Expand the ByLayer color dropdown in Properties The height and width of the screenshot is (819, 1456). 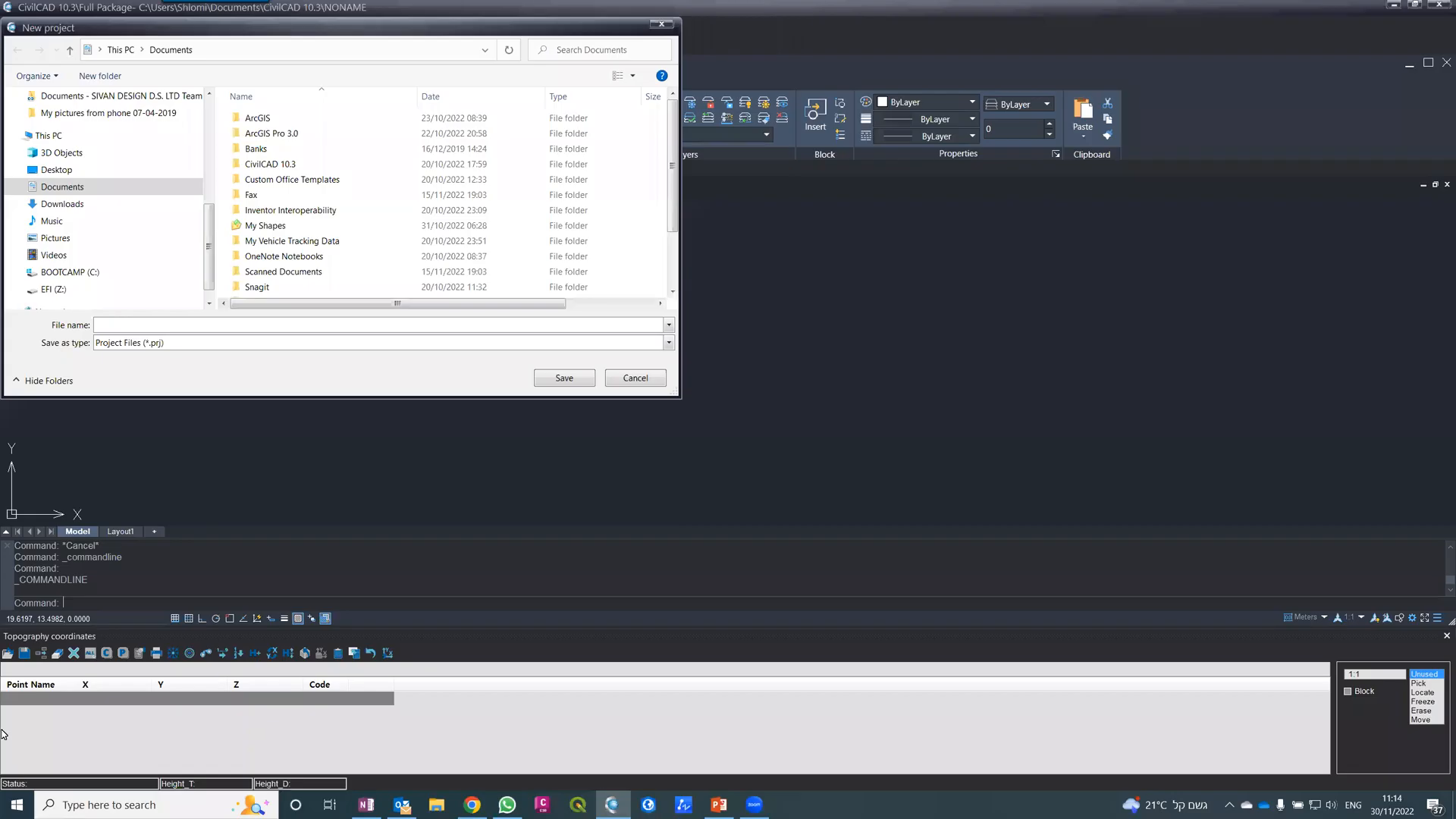pos(972,102)
